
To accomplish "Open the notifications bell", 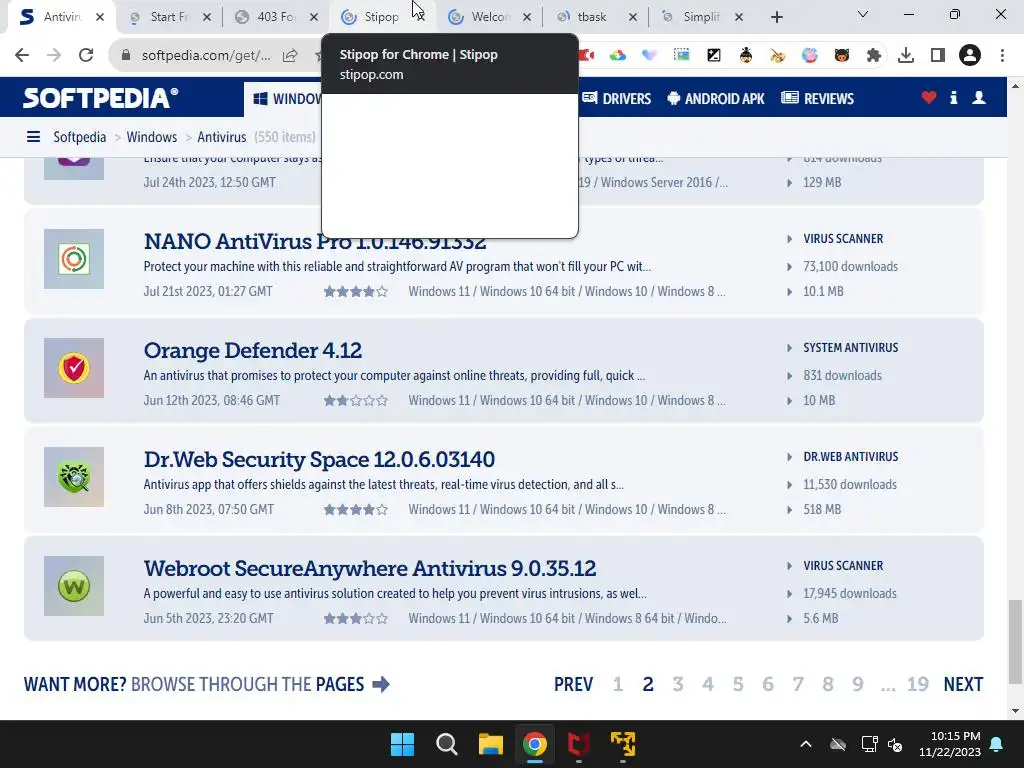I will 997,744.
